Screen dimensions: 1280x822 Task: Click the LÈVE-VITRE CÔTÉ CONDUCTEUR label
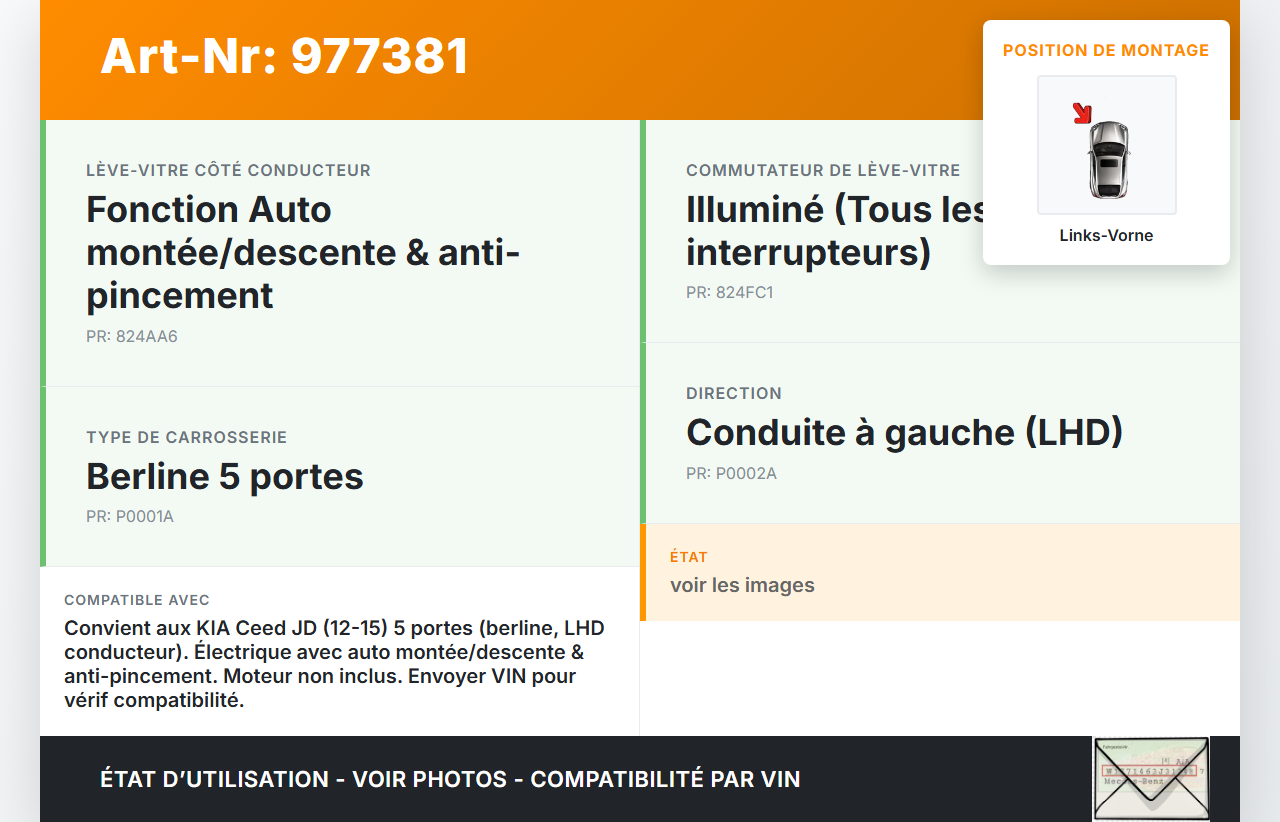click(x=228, y=171)
